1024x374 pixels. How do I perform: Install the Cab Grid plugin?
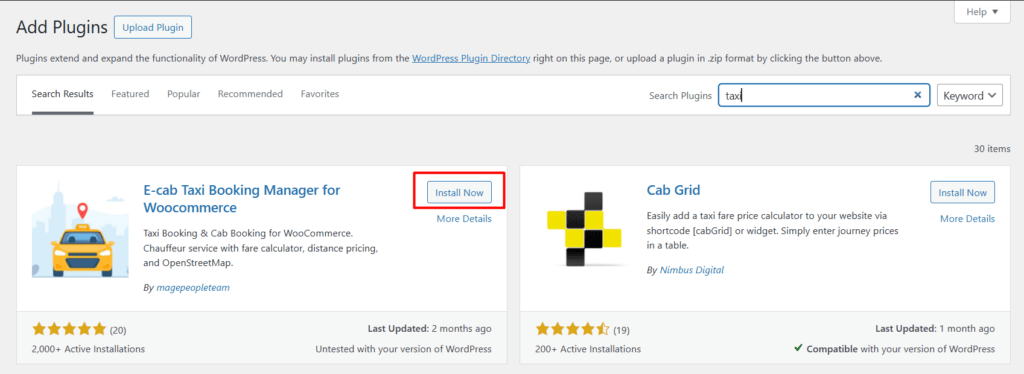click(963, 193)
